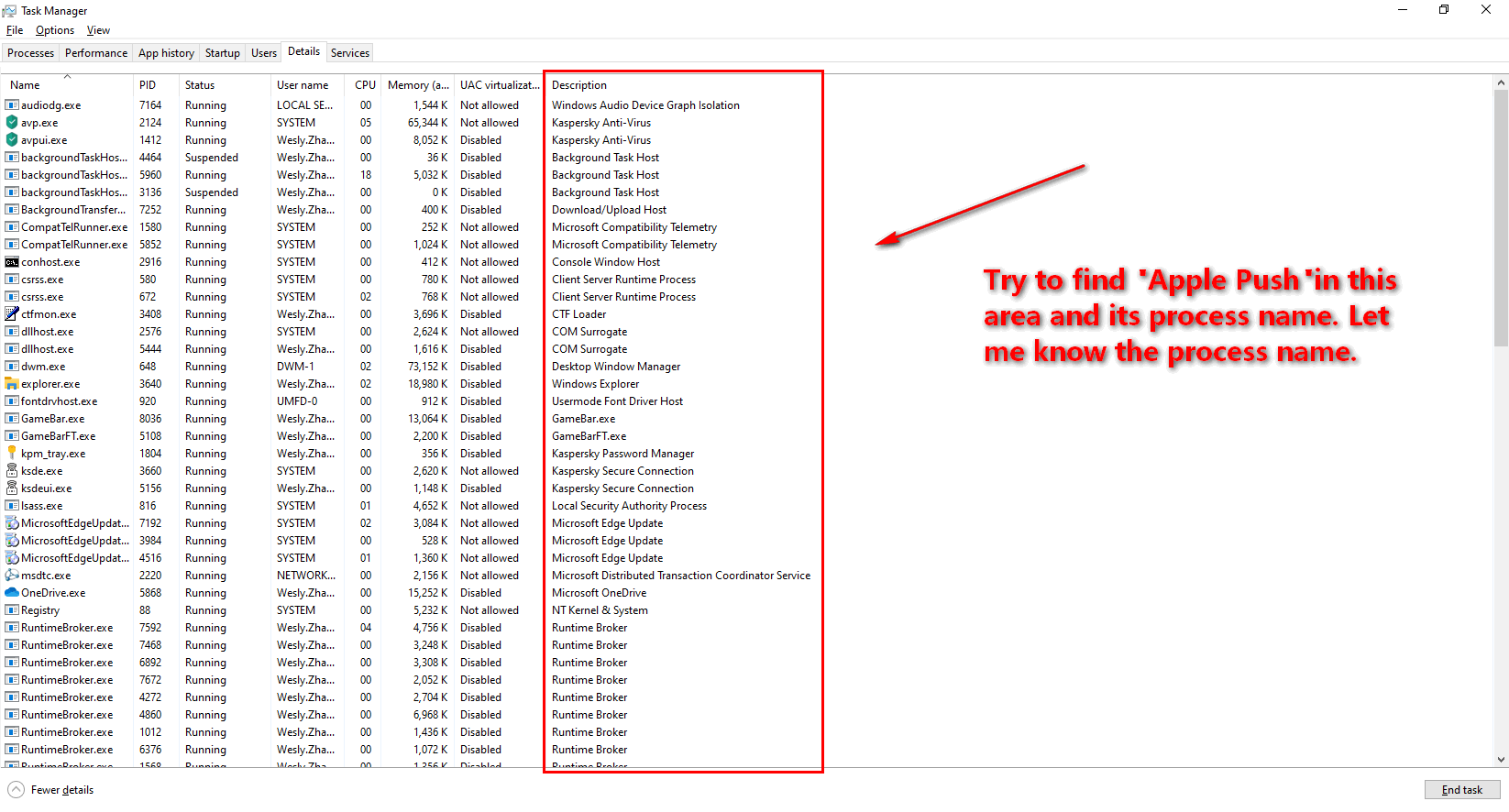Click the fontdrvhost.exe process icon
The width and height of the screenshot is (1509, 812).
click(12, 401)
